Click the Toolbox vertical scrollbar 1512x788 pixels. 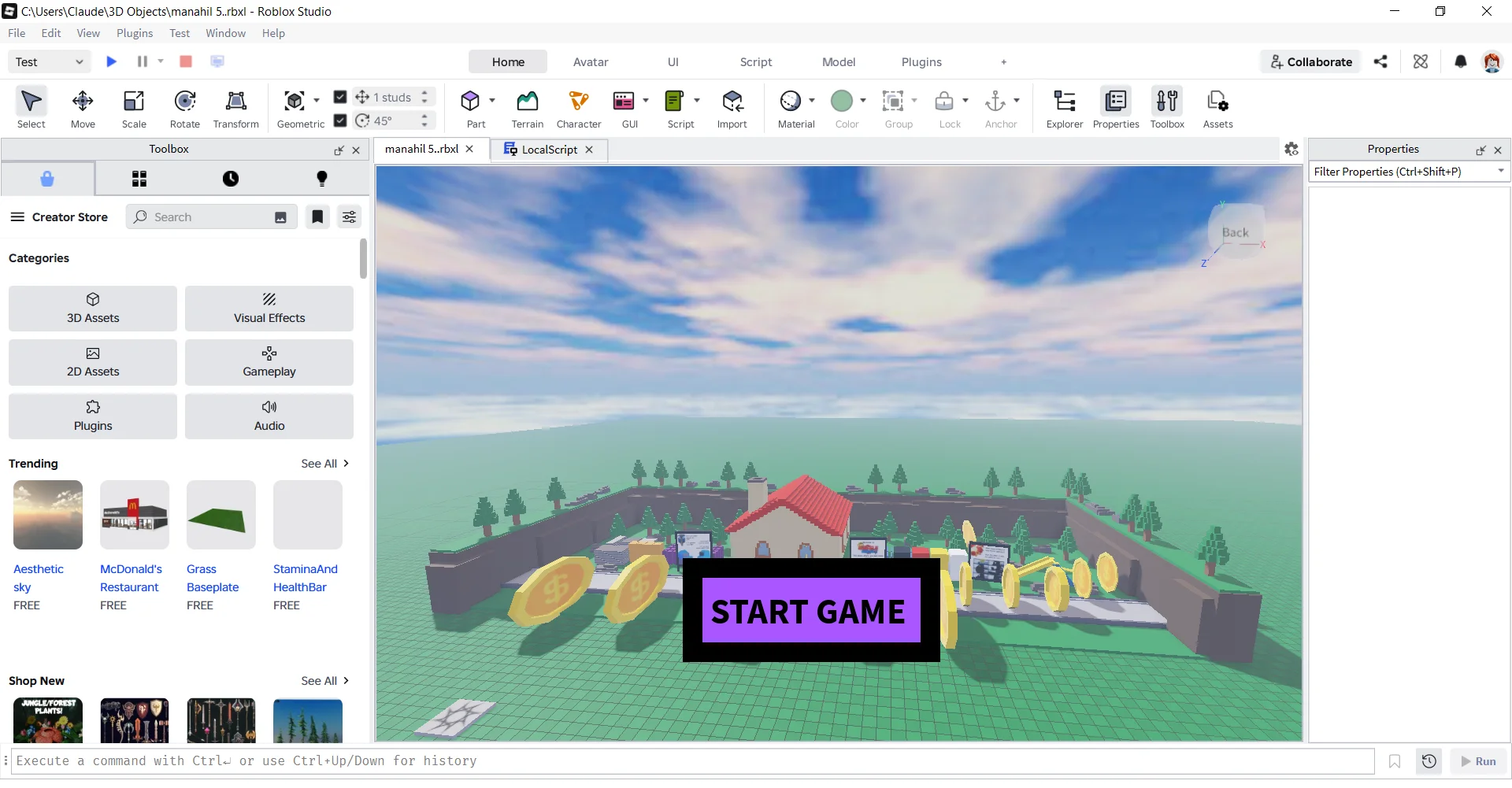tap(363, 258)
